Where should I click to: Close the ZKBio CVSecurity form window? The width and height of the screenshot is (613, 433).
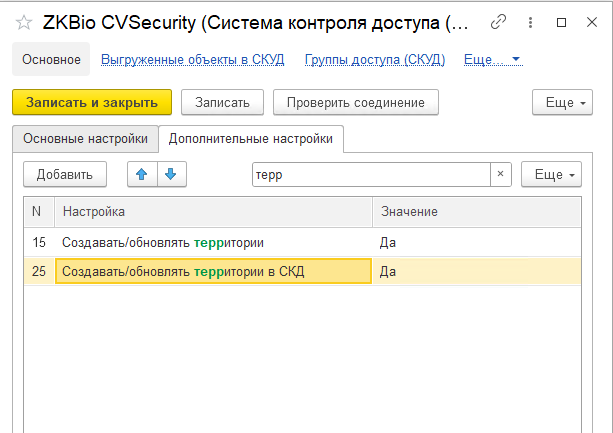(590, 22)
